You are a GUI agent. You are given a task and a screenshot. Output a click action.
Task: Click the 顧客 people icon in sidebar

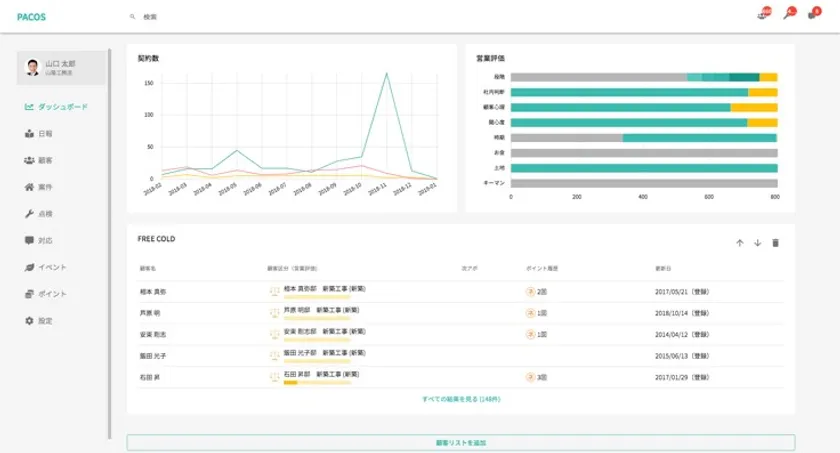[x=29, y=160]
